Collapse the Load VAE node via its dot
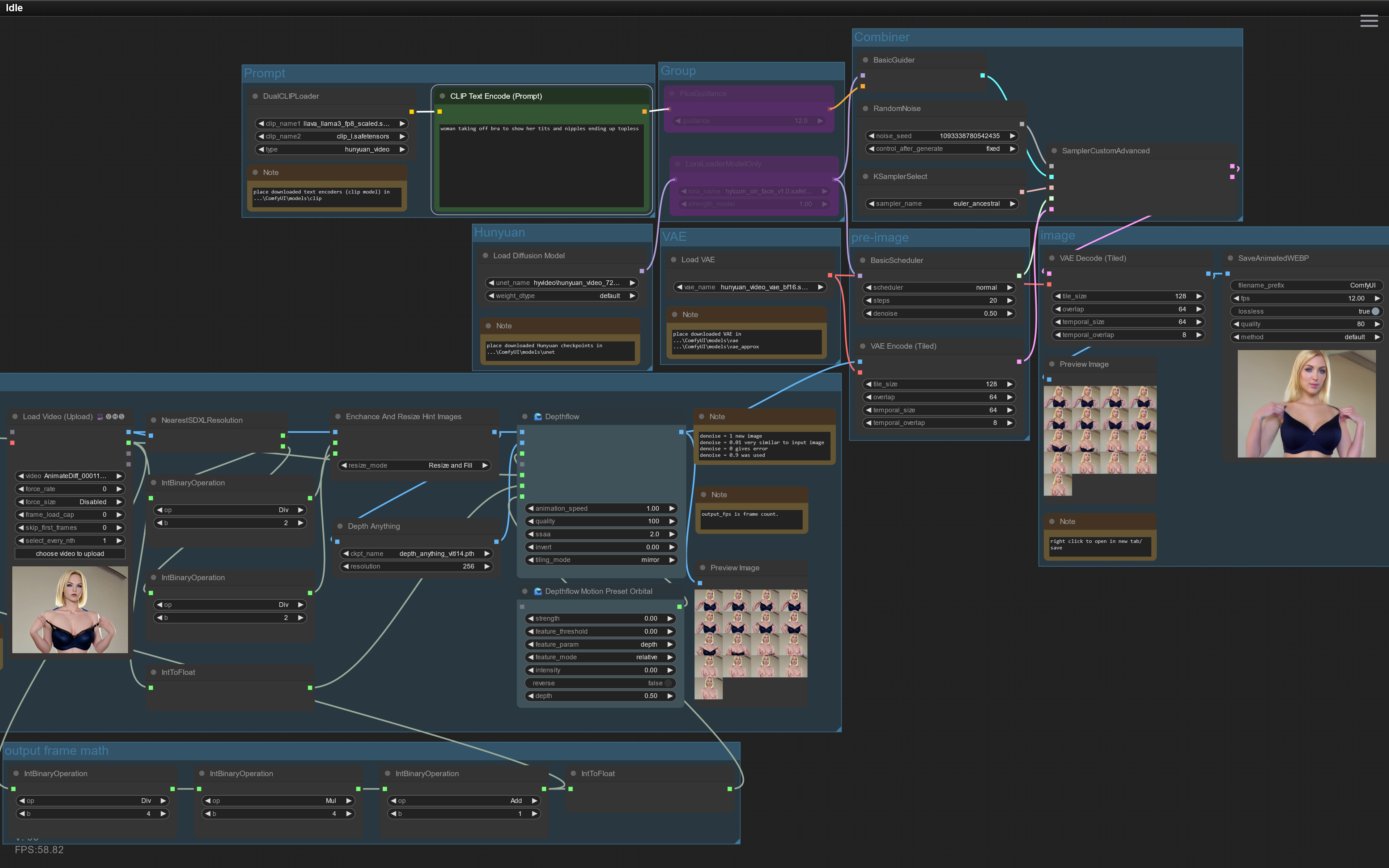 (x=673, y=260)
